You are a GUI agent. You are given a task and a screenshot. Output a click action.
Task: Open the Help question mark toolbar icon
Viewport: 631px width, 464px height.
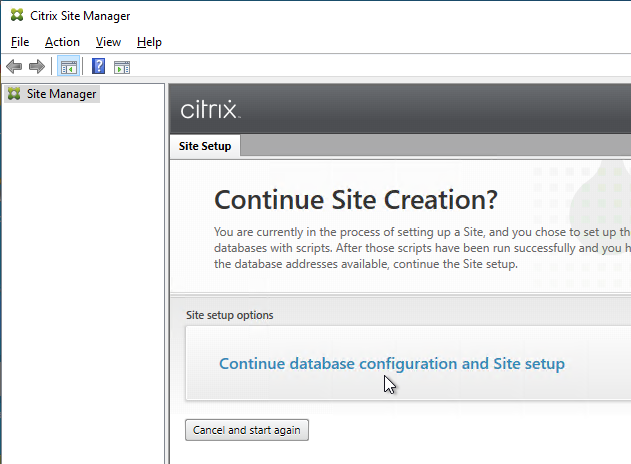[x=98, y=66]
